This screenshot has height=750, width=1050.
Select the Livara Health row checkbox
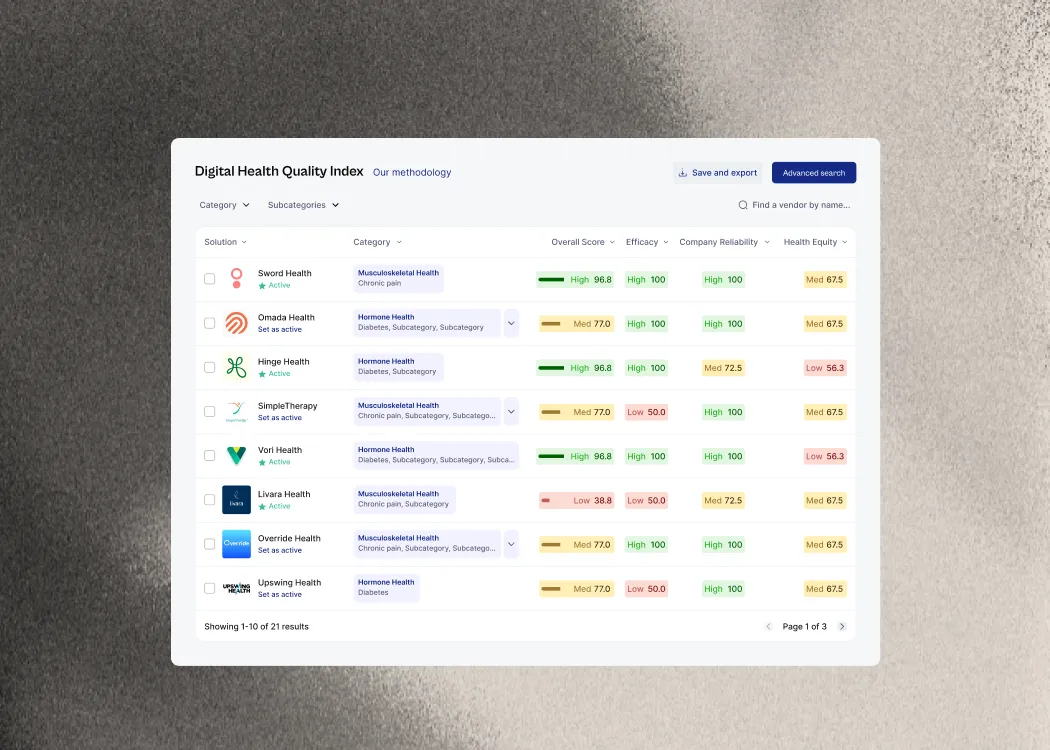[210, 500]
